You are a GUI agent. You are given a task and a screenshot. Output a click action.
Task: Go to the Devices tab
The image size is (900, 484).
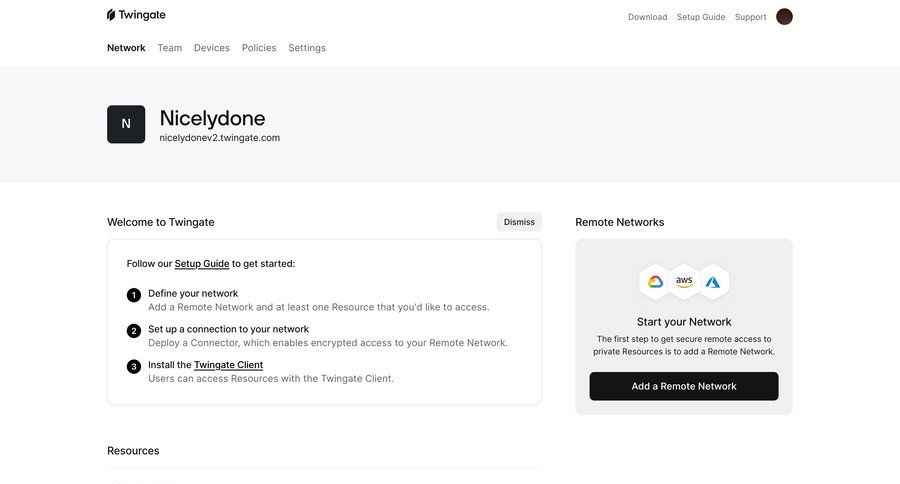pos(212,48)
